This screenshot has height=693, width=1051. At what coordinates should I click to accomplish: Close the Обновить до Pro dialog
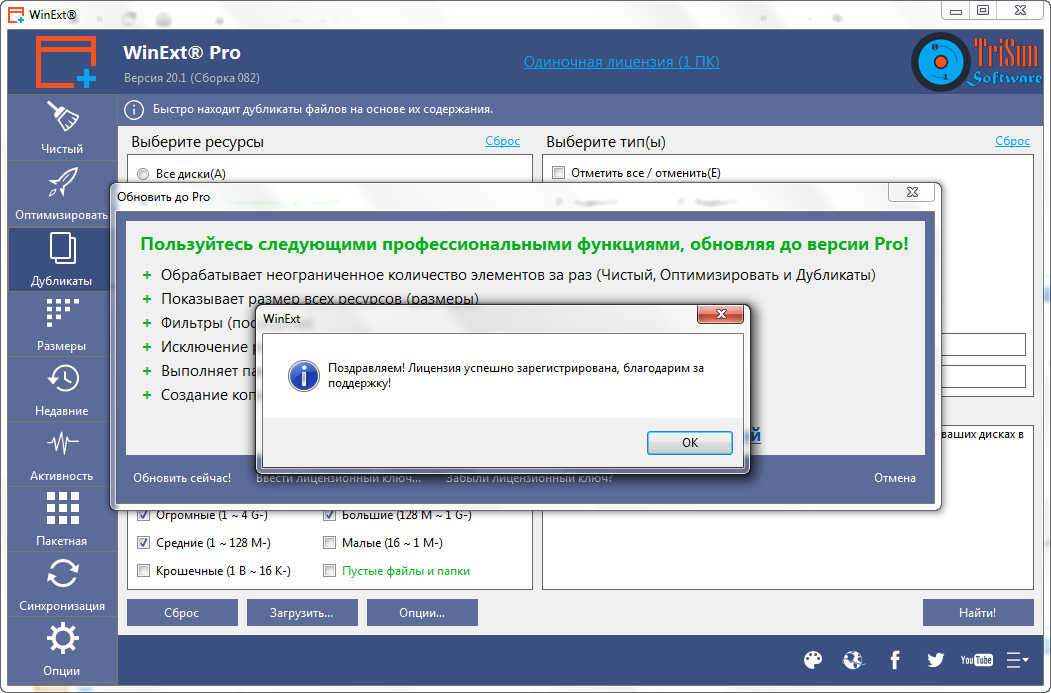click(912, 192)
